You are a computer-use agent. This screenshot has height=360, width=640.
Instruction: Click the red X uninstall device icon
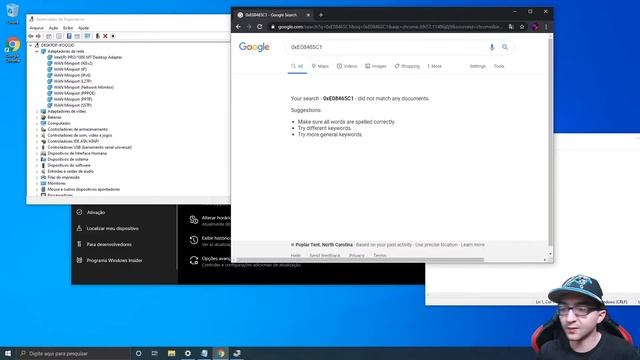(105, 36)
